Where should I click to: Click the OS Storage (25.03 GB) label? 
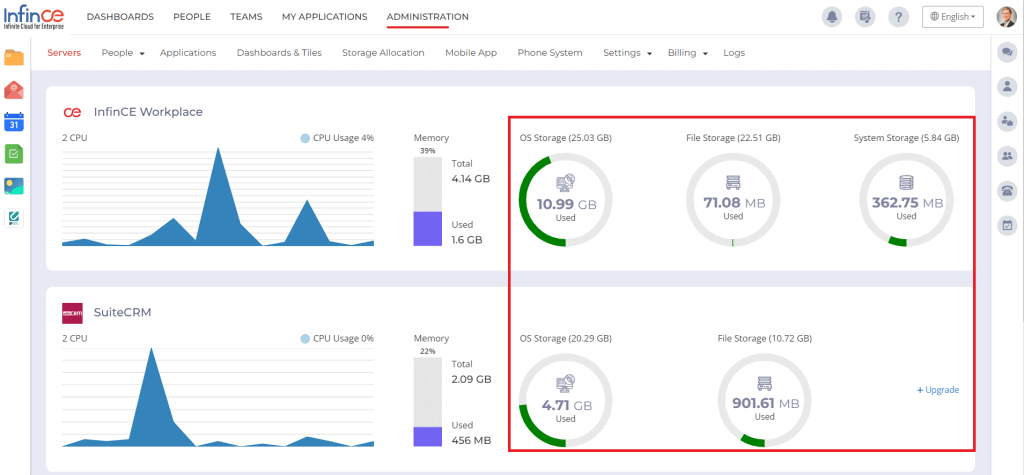(x=566, y=138)
